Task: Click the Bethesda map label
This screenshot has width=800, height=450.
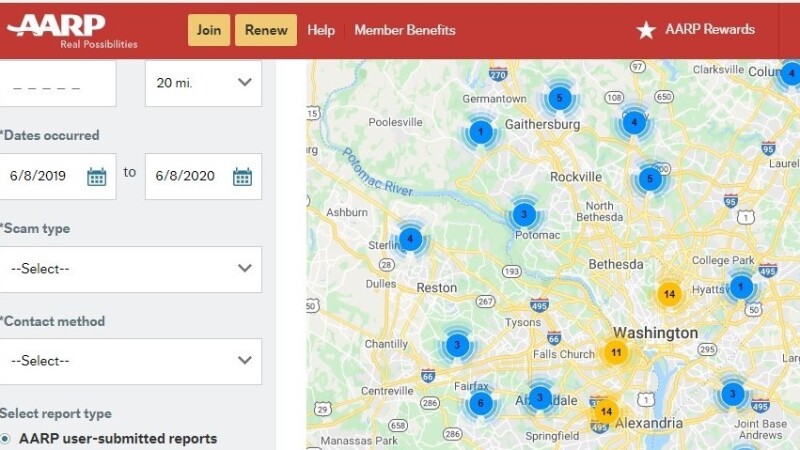Action: tap(616, 264)
